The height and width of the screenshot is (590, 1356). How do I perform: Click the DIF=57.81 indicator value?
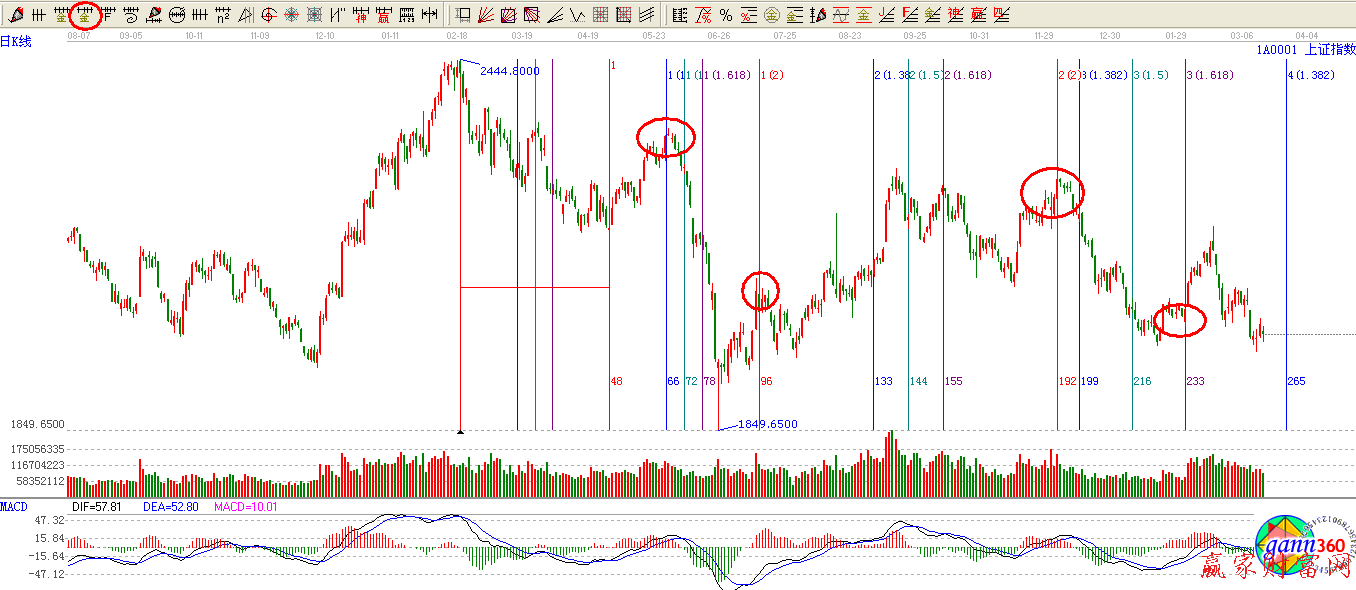(101, 507)
